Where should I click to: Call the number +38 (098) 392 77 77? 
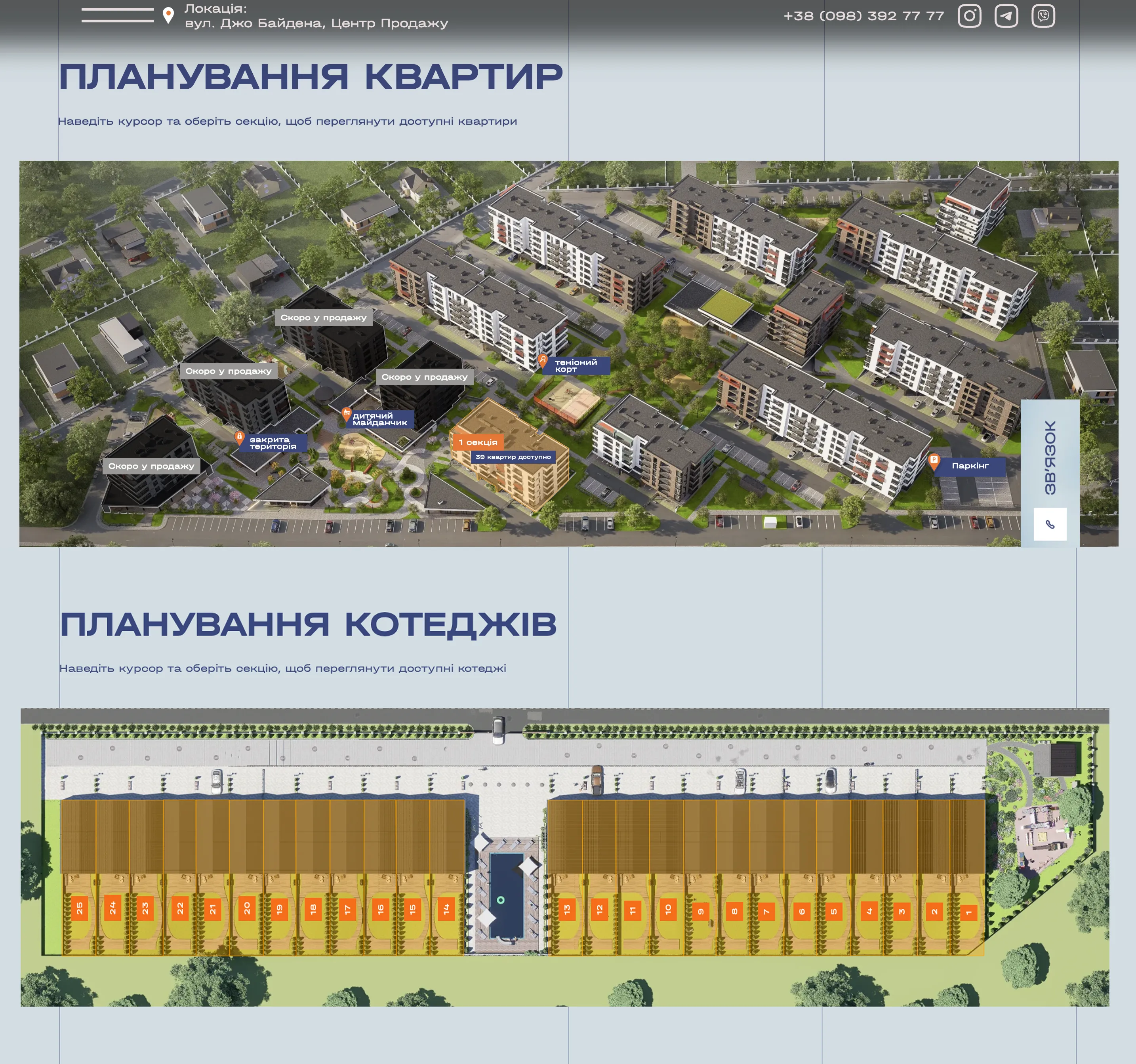pos(863,16)
